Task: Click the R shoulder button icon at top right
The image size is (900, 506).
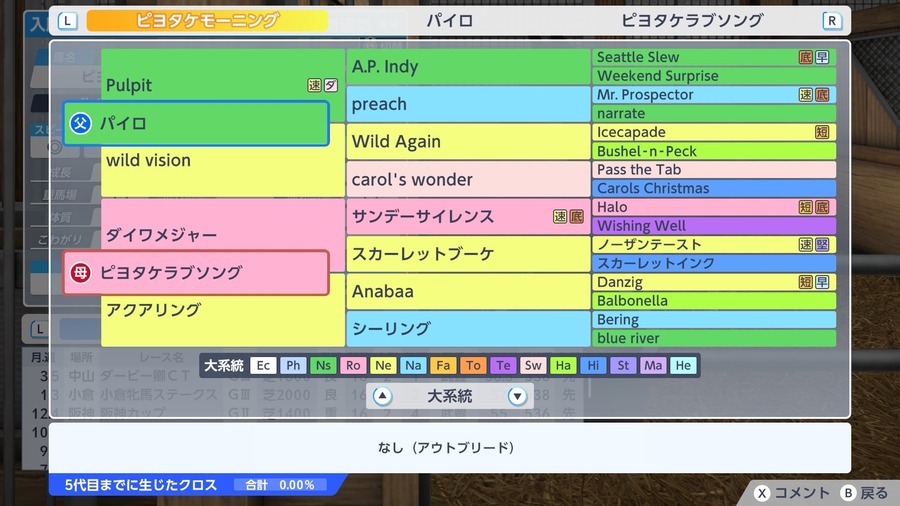Action: point(832,21)
